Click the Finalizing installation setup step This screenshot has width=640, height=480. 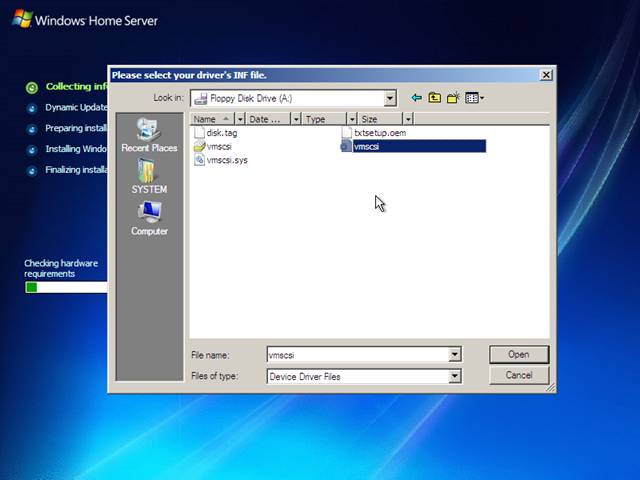click(67, 170)
